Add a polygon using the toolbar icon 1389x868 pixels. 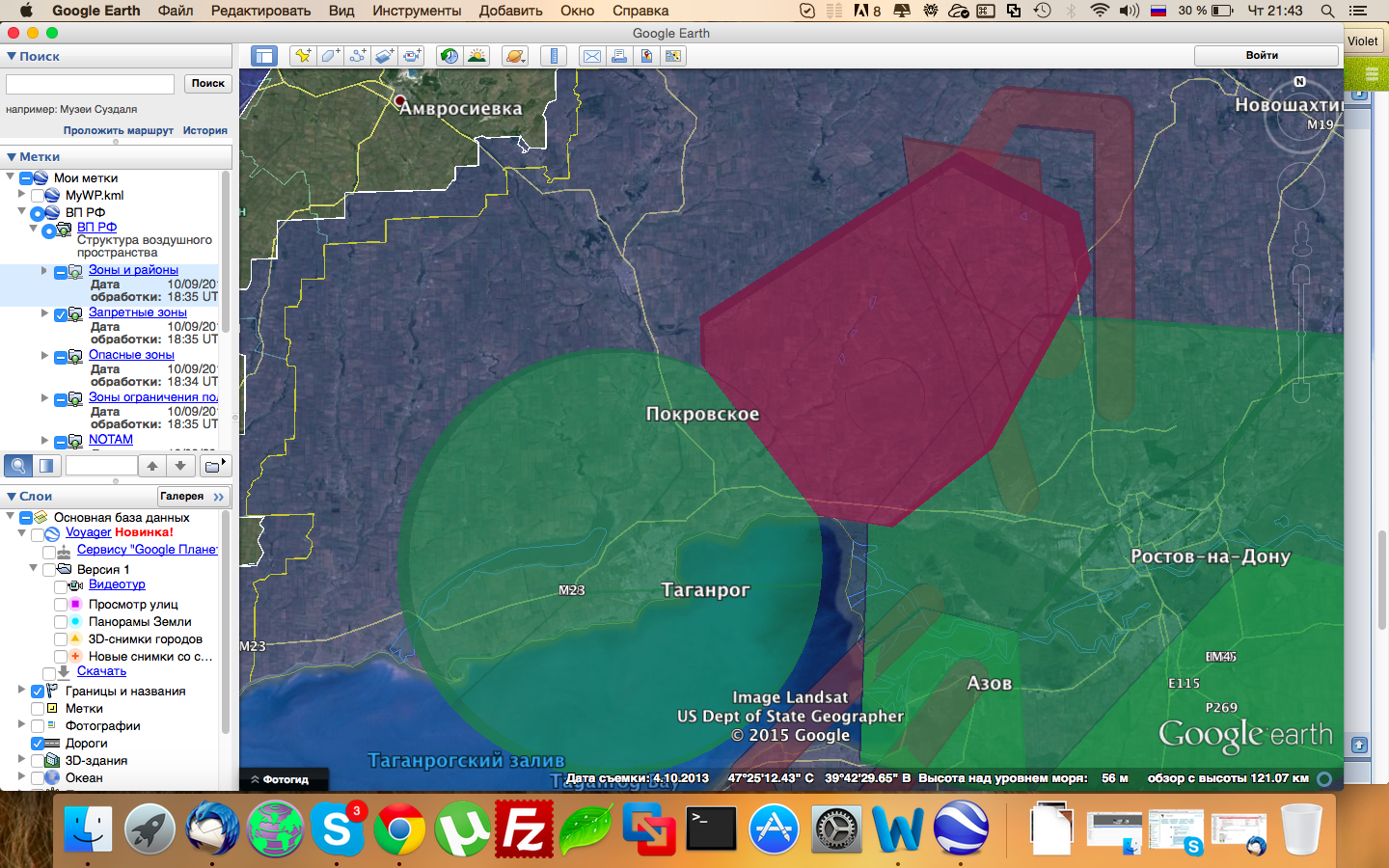[330, 56]
